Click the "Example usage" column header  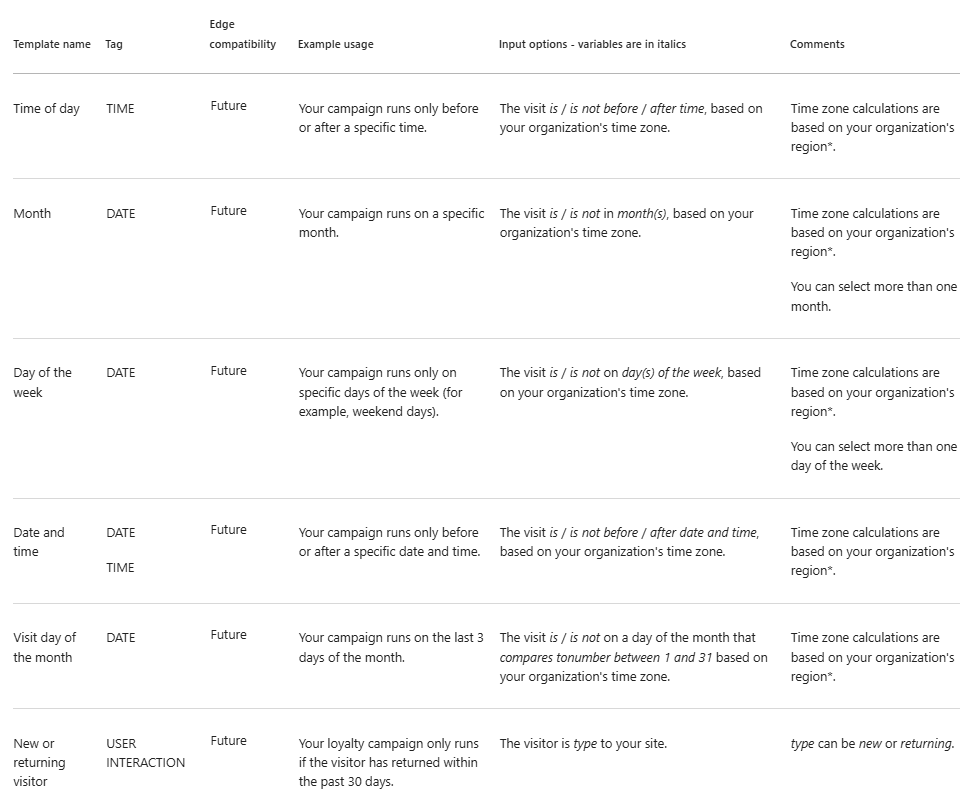[335, 44]
